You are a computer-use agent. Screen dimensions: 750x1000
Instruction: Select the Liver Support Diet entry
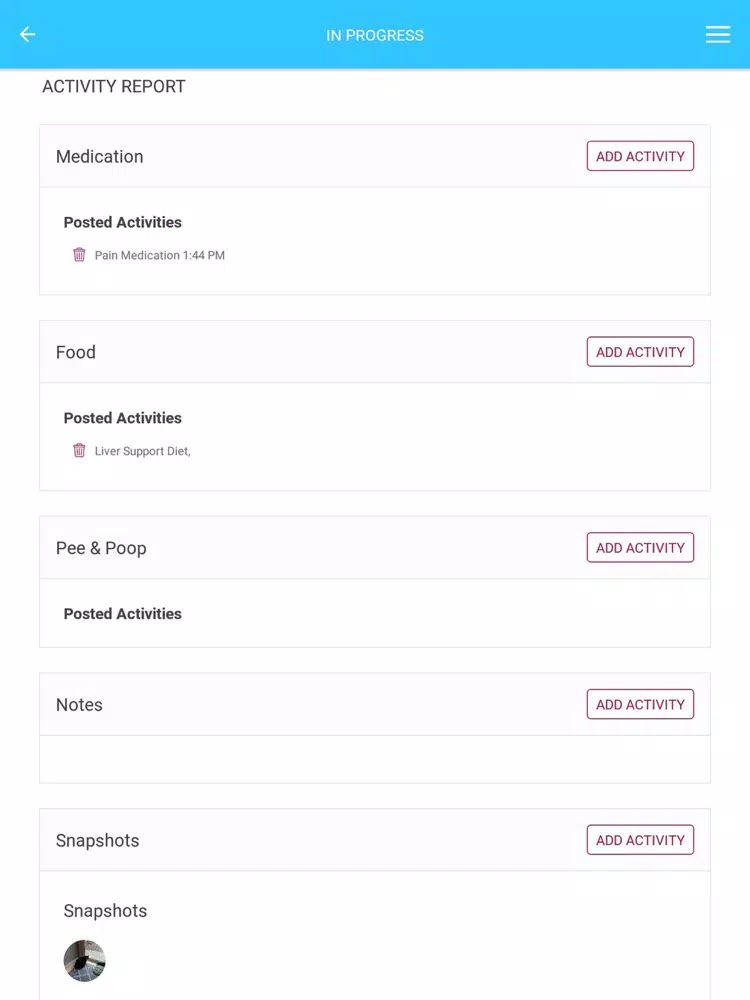click(x=142, y=451)
